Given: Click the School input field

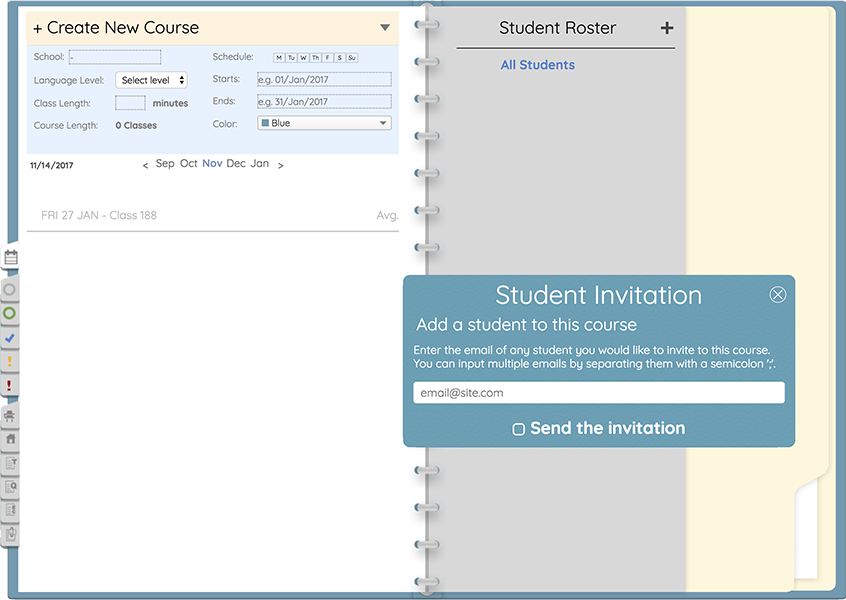Looking at the screenshot, I should [115, 57].
